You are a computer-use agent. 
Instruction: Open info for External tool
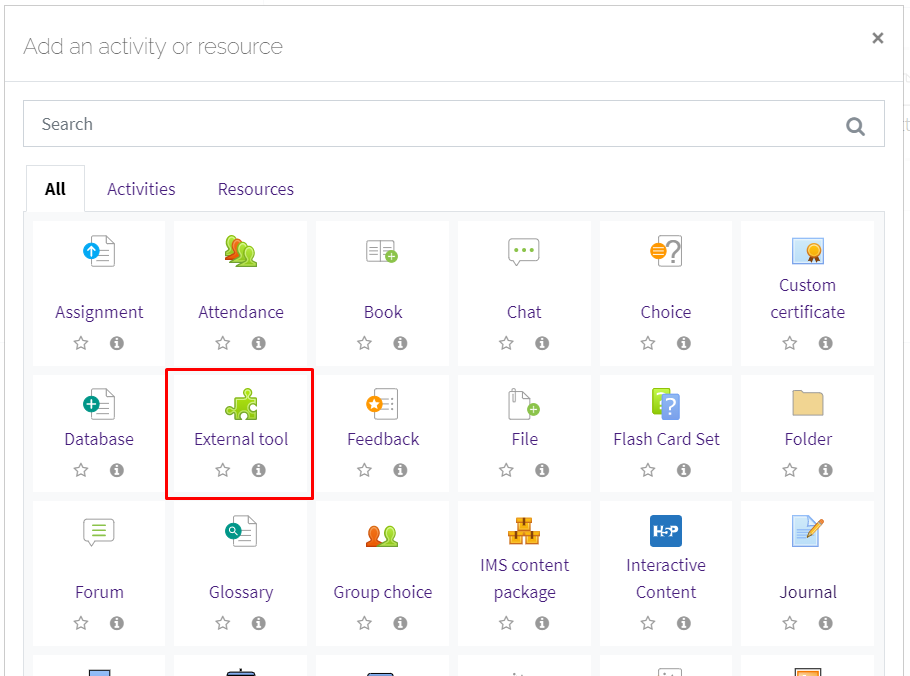(x=258, y=470)
